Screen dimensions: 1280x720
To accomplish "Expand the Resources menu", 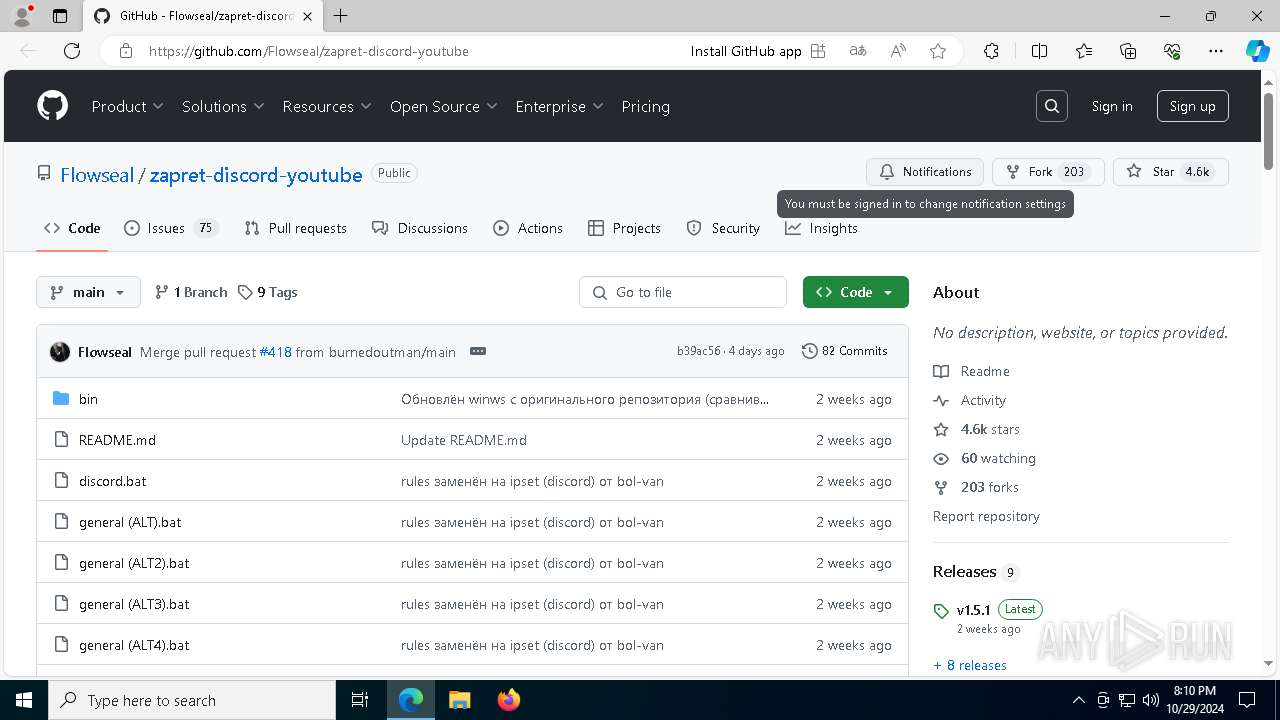I will [x=326, y=106].
